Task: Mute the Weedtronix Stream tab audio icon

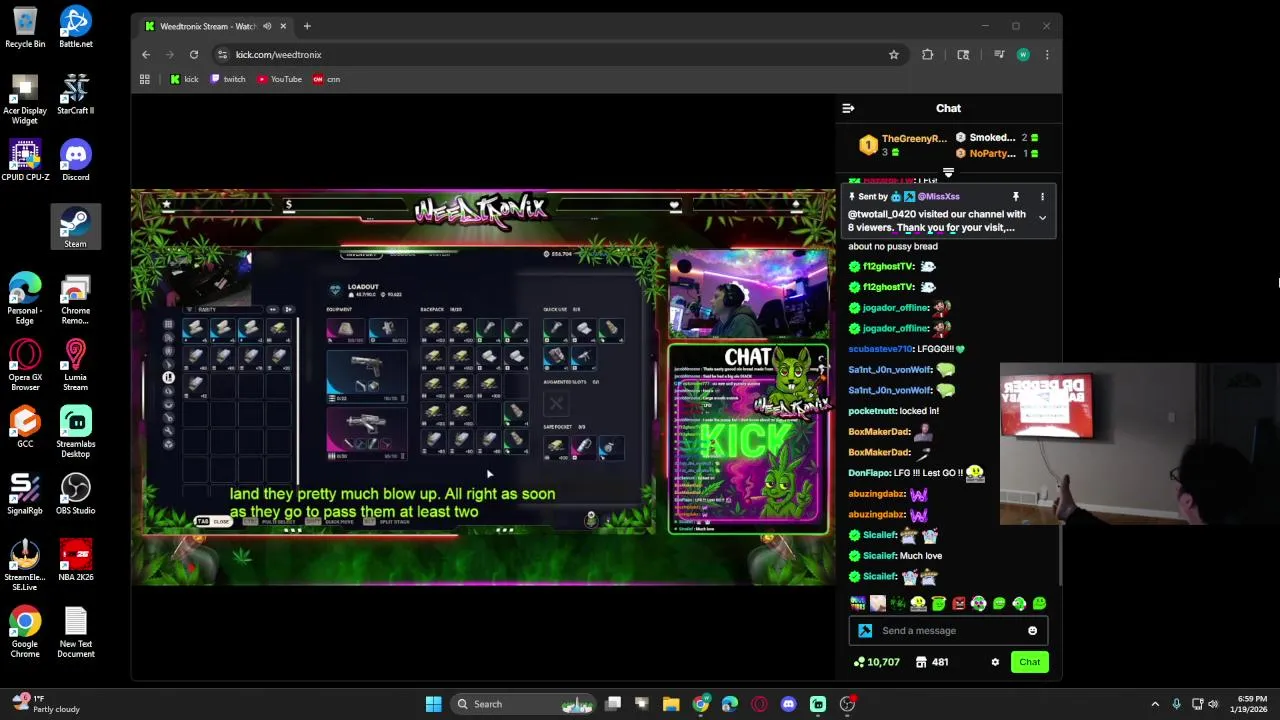Action: [266, 26]
